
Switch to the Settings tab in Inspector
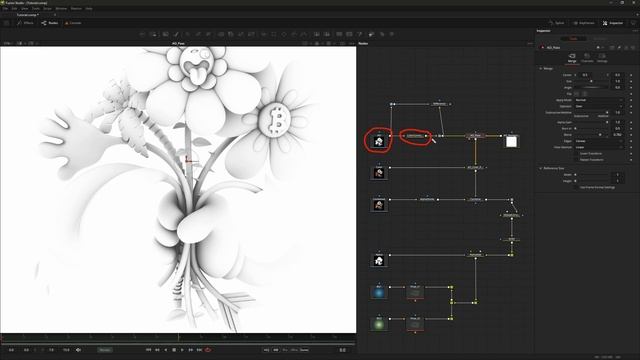[602, 58]
